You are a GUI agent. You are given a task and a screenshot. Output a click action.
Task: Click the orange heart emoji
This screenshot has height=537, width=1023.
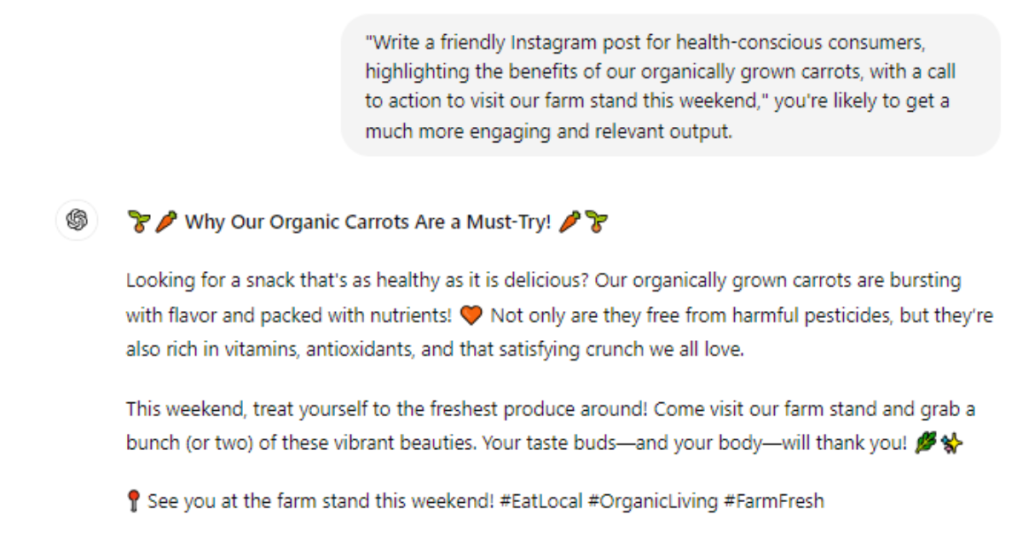click(472, 316)
